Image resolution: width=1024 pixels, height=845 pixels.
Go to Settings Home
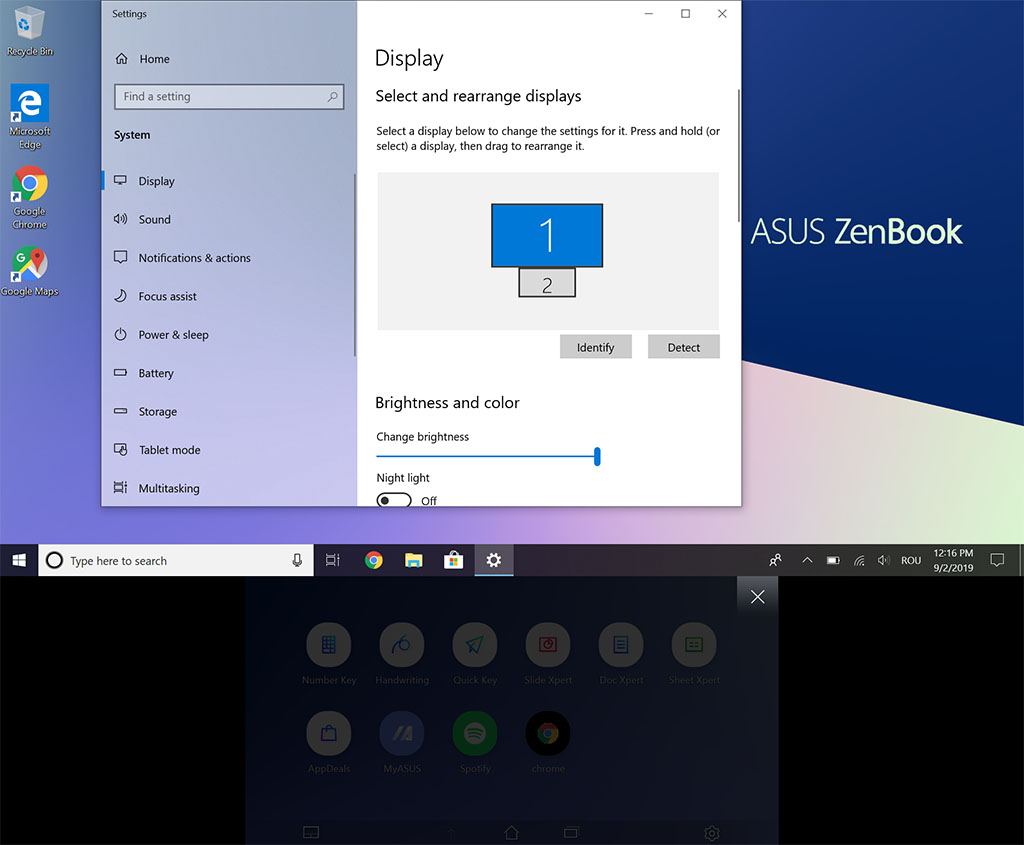tap(142, 59)
